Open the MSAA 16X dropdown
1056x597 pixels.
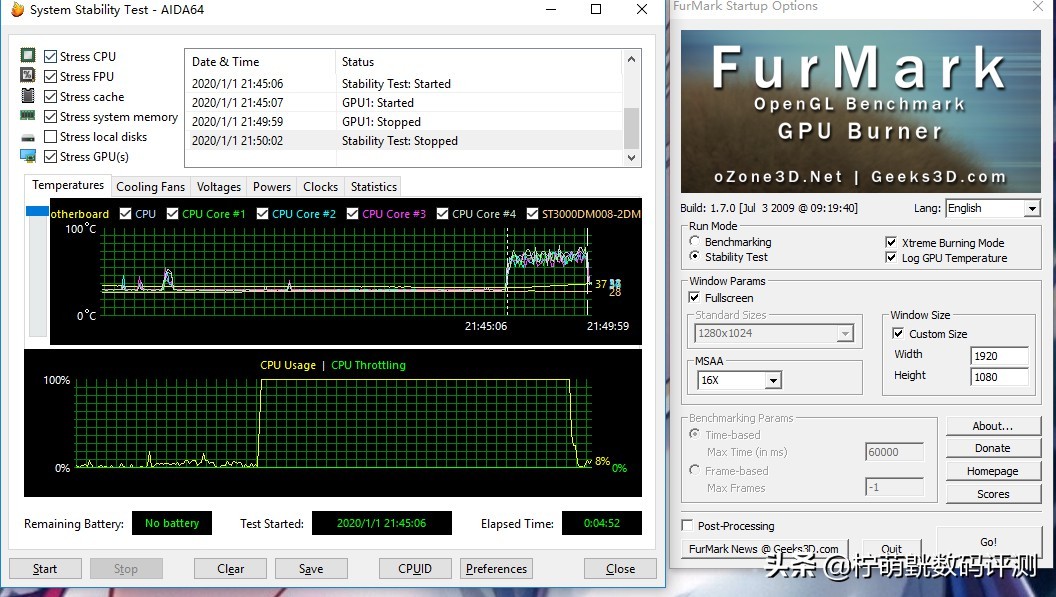772,381
